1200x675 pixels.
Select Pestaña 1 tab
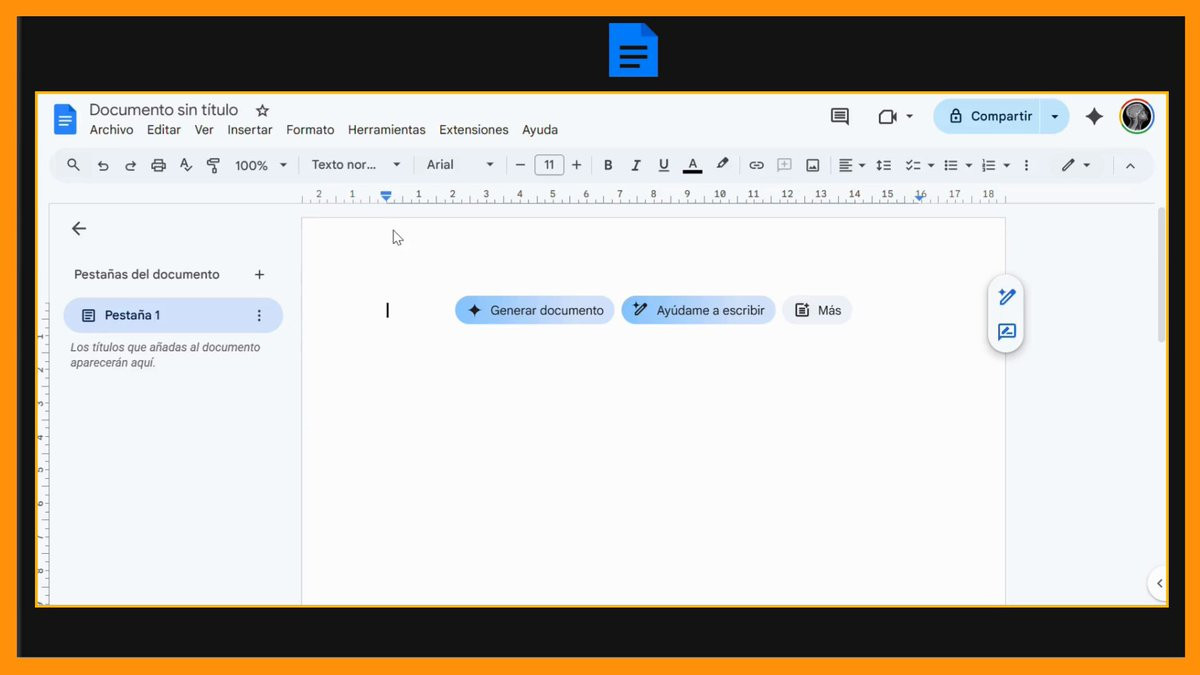[x=173, y=315]
